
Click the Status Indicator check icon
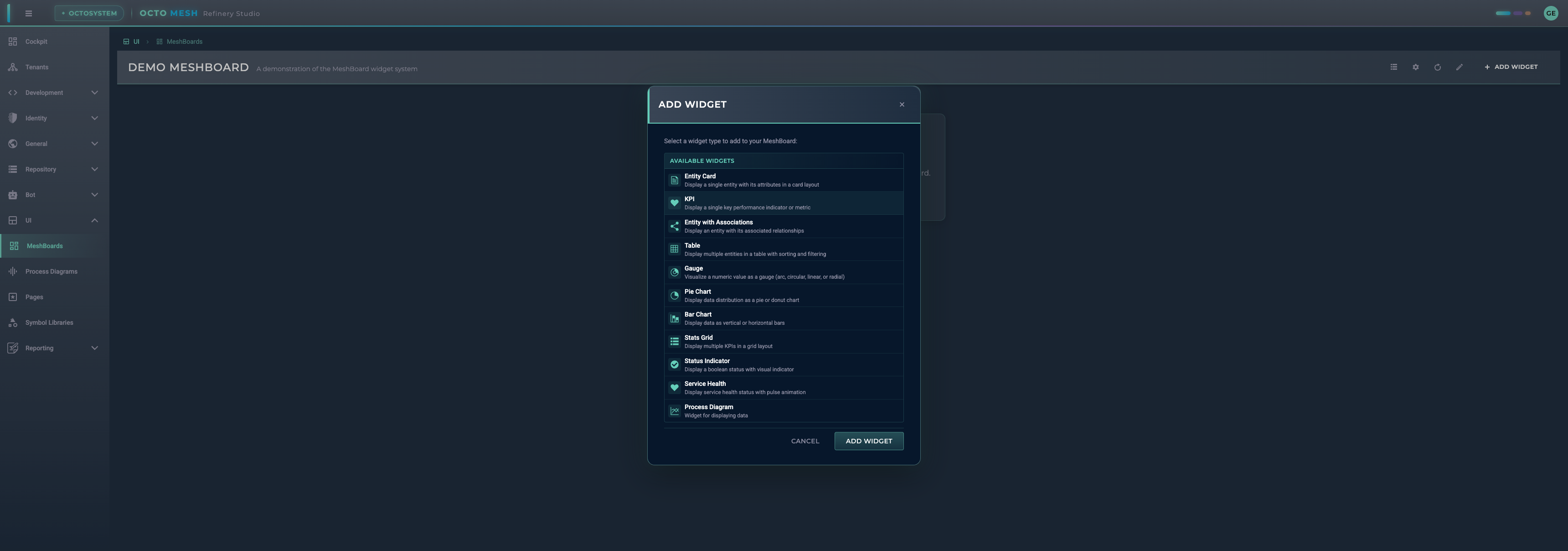[x=675, y=365]
